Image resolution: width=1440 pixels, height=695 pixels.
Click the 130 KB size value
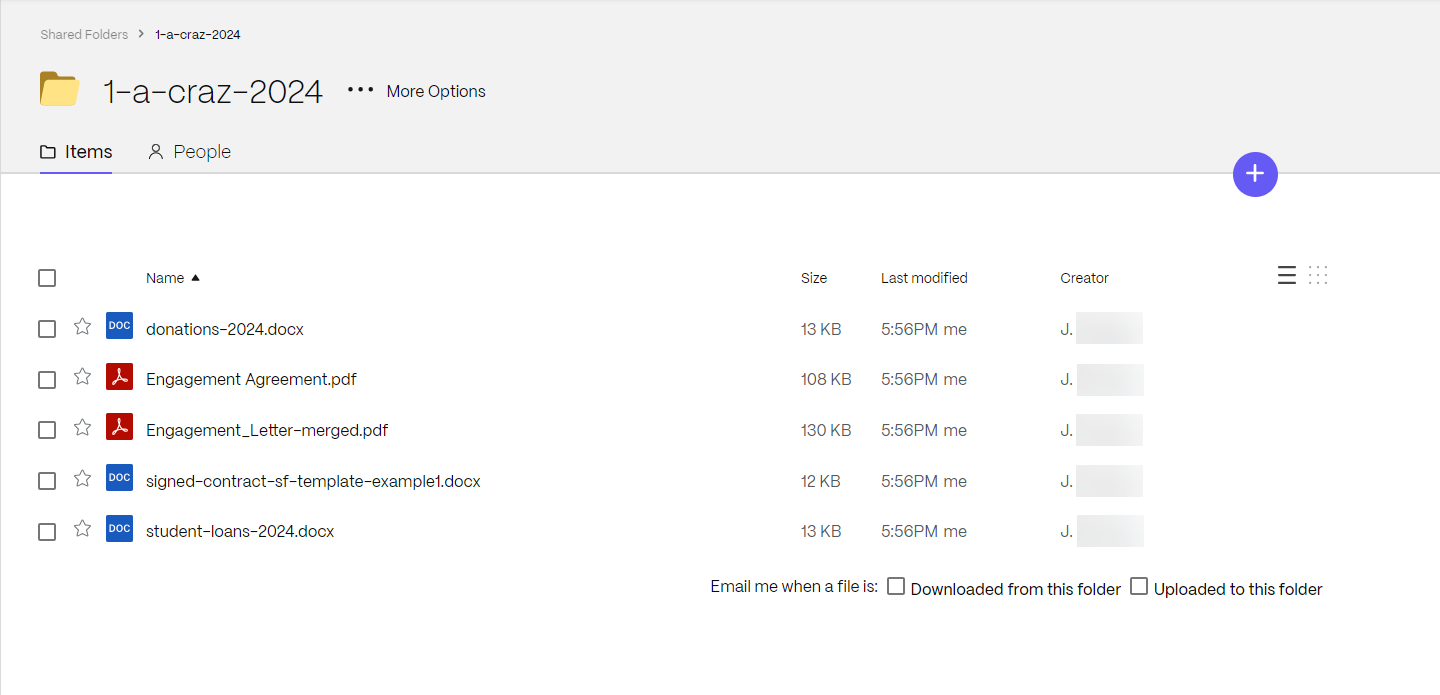[826, 430]
